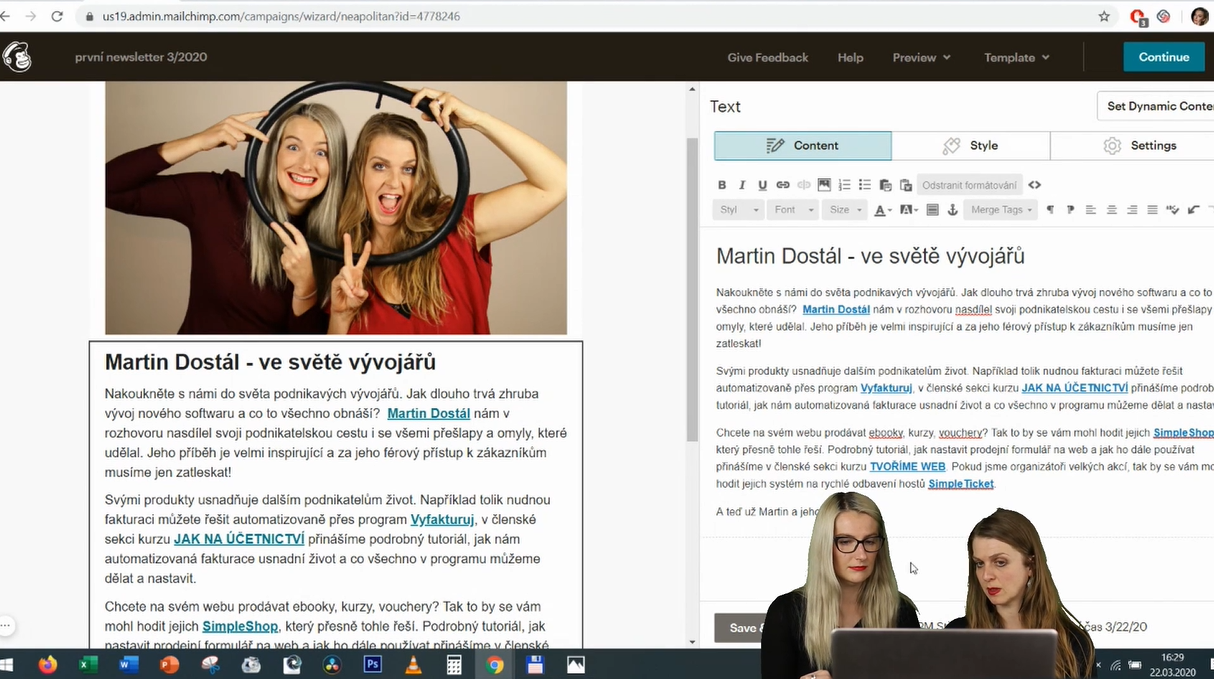Click the preview pane vertical scrollbar

click(692, 290)
